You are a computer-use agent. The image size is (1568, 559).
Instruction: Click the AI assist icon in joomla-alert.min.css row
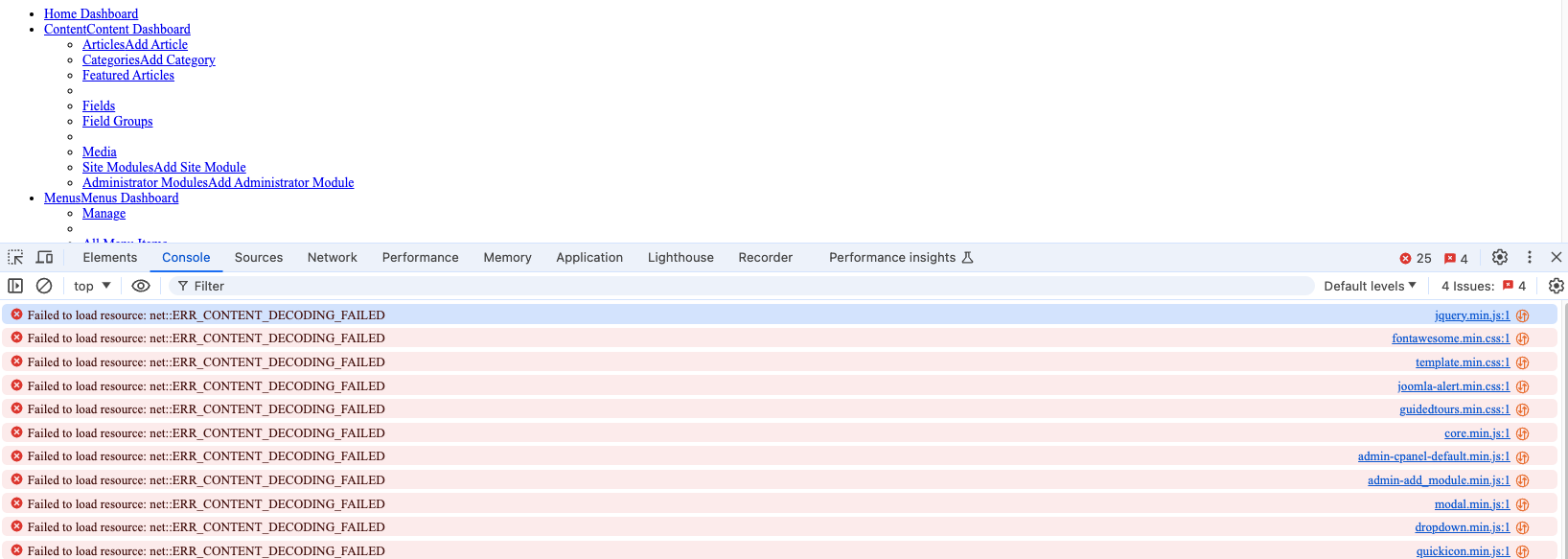1523,386
